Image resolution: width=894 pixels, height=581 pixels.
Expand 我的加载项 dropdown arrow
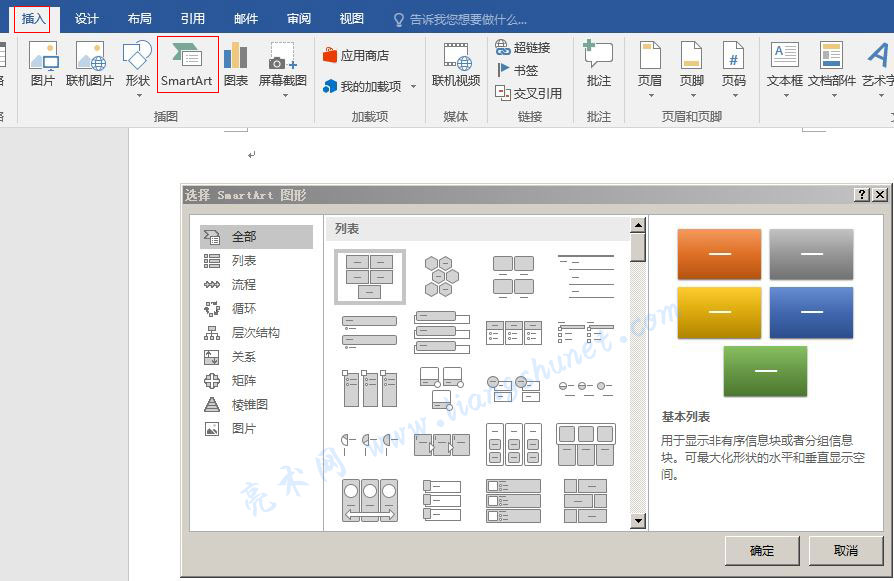click(x=413, y=87)
